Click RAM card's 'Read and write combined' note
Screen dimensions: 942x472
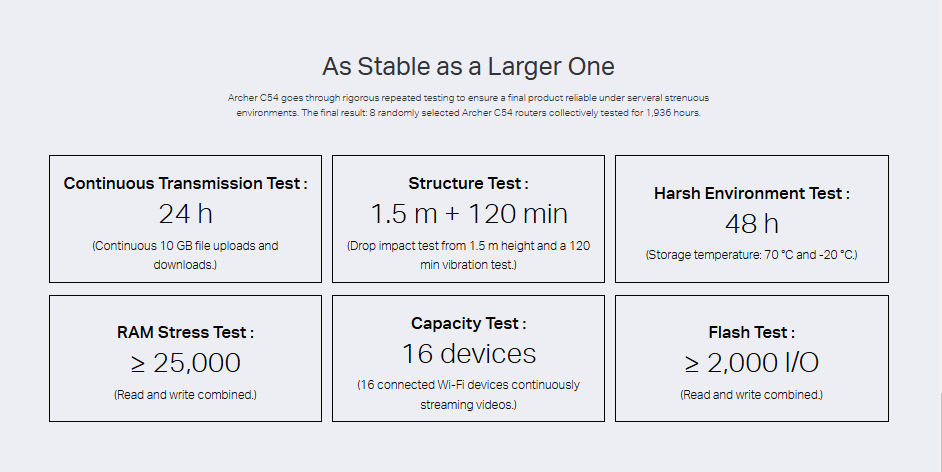[x=185, y=395]
